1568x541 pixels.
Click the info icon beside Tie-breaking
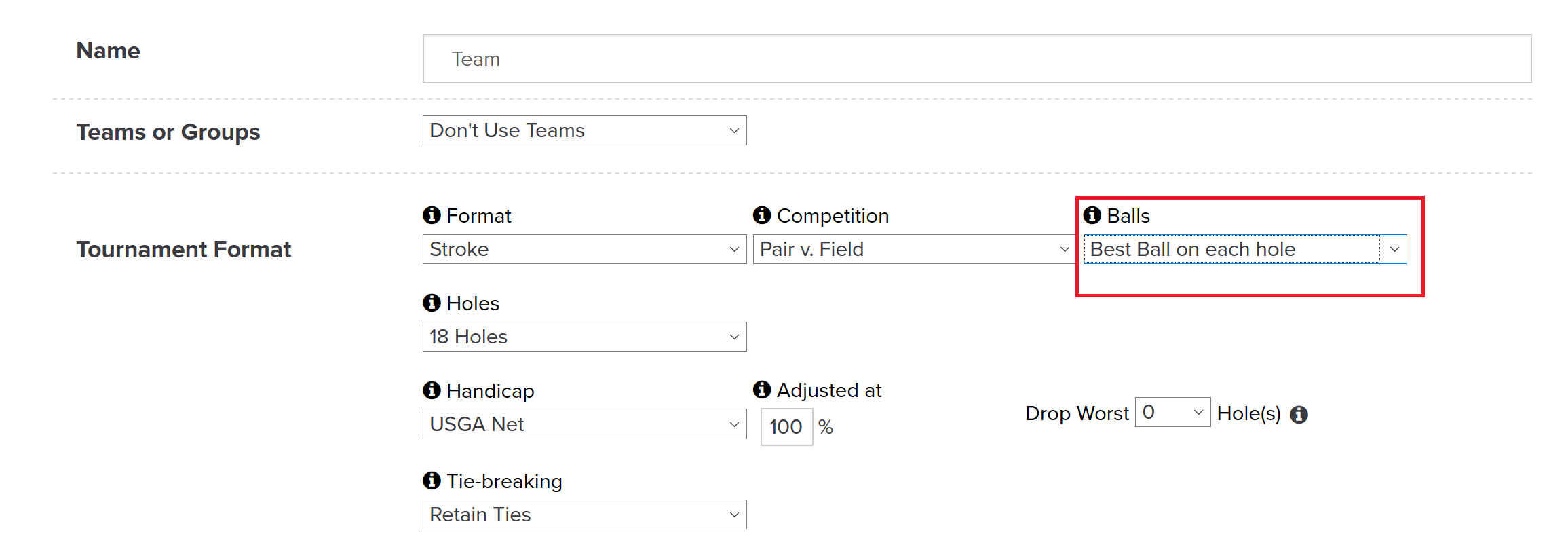[x=432, y=481]
